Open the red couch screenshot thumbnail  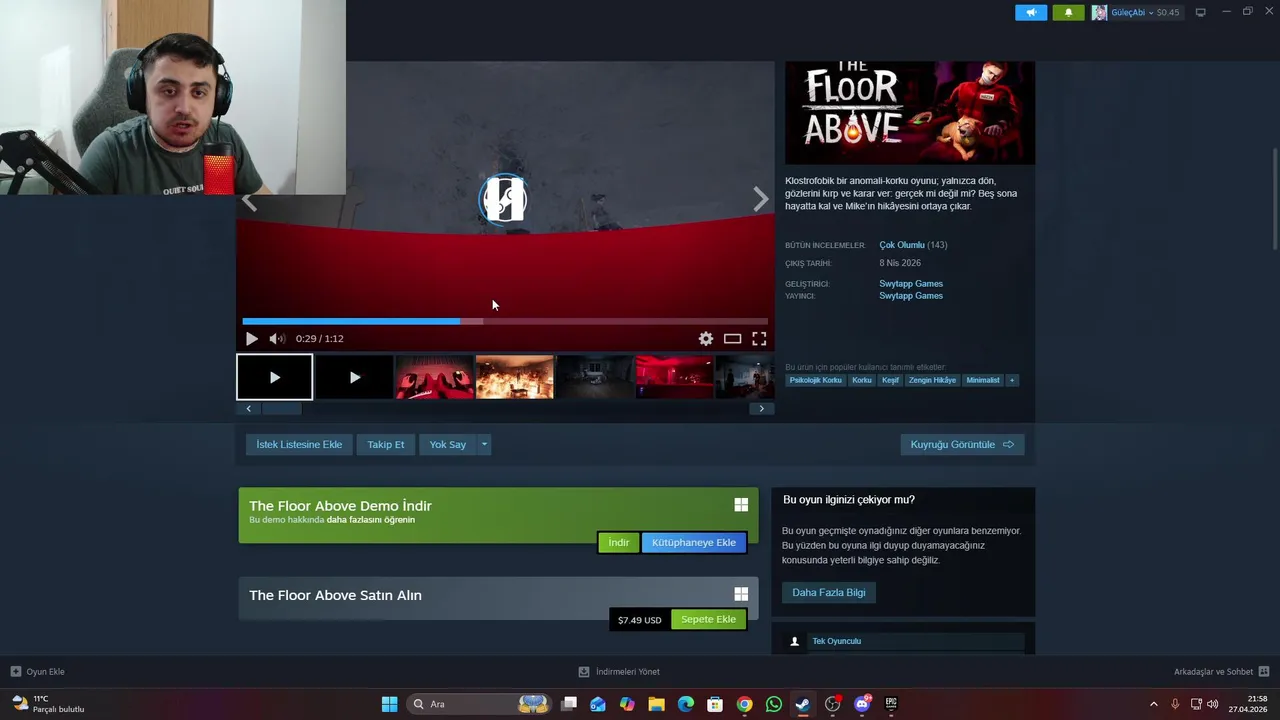click(434, 377)
